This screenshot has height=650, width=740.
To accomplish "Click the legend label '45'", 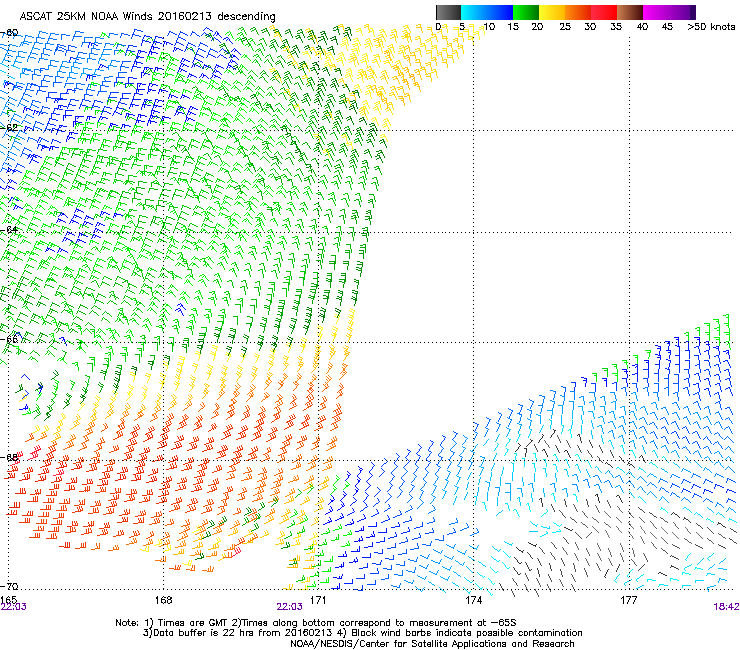I will point(667,27).
